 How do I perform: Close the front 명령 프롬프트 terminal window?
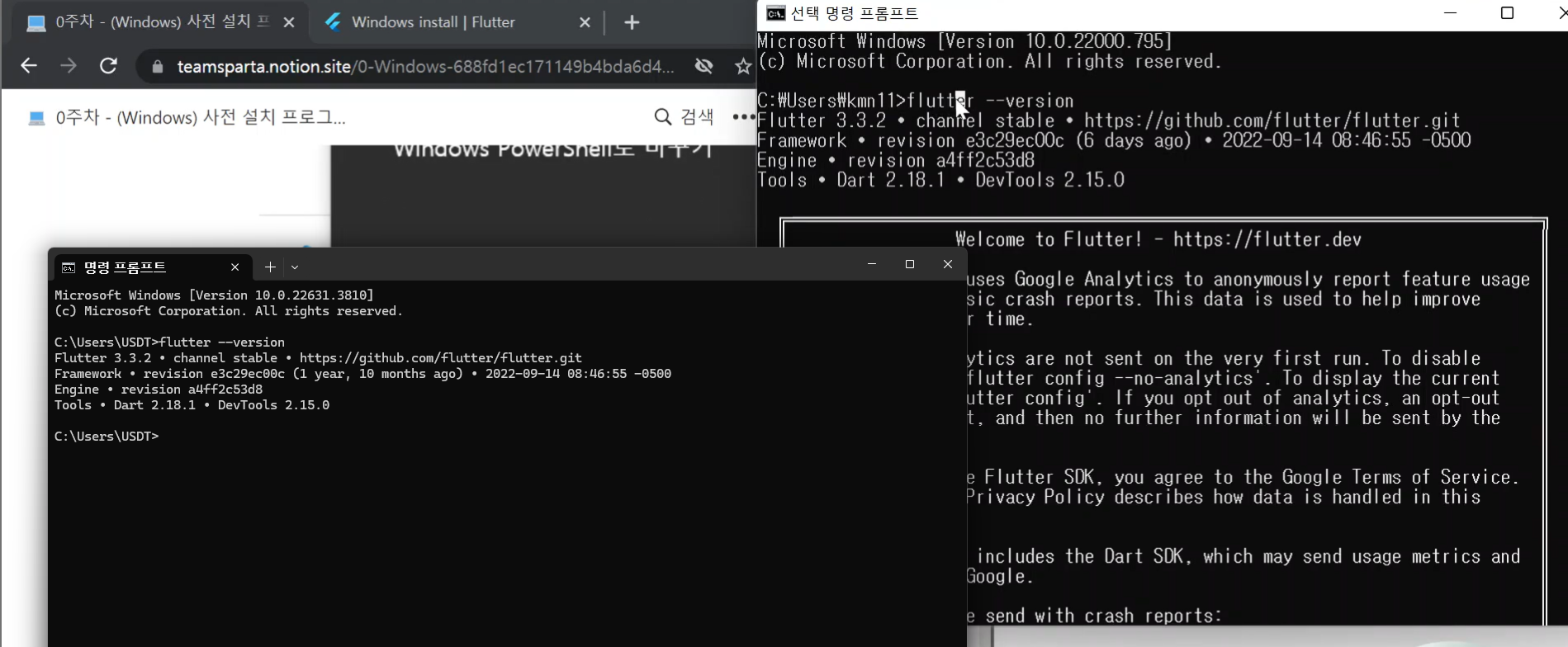[948, 264]
